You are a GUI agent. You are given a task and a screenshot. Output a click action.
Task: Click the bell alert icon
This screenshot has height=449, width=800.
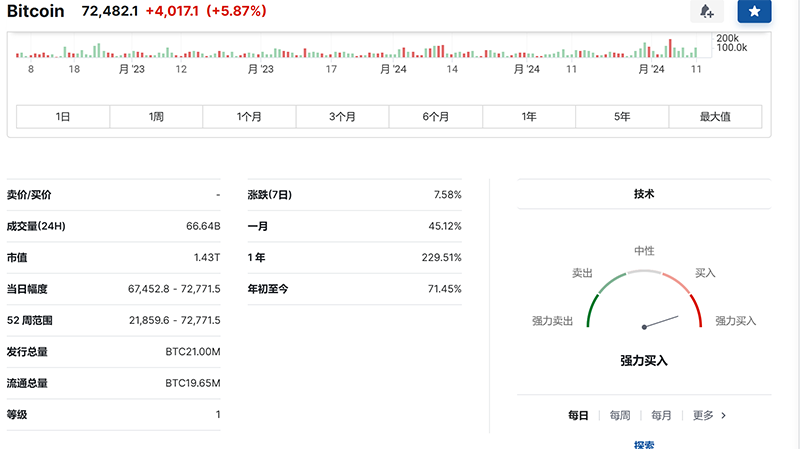707,11
